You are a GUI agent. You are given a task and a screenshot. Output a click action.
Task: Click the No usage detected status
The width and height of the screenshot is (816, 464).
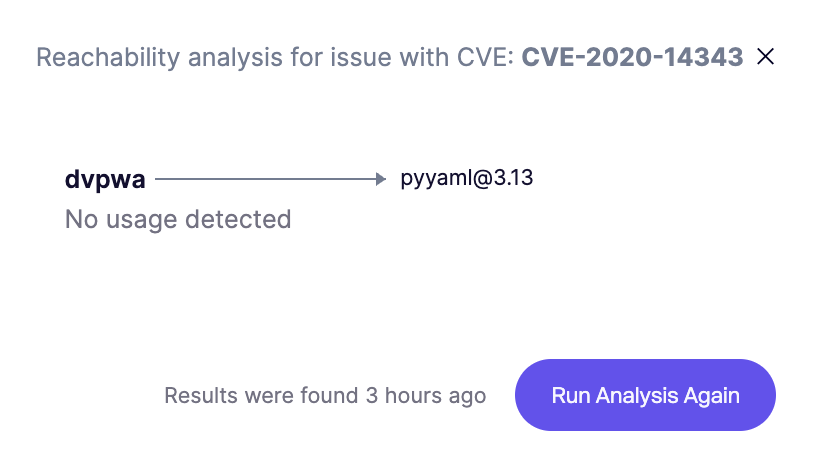tap(178, 219)
